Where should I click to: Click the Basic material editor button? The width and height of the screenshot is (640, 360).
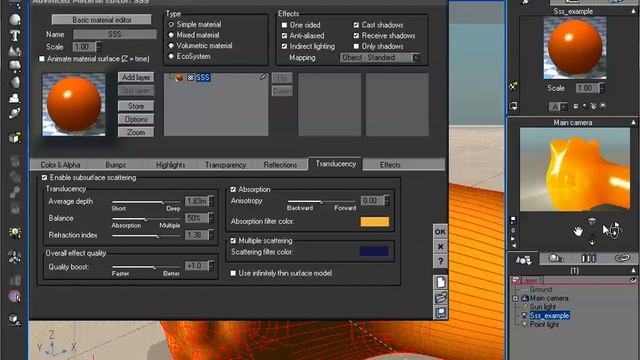point(102,20)
